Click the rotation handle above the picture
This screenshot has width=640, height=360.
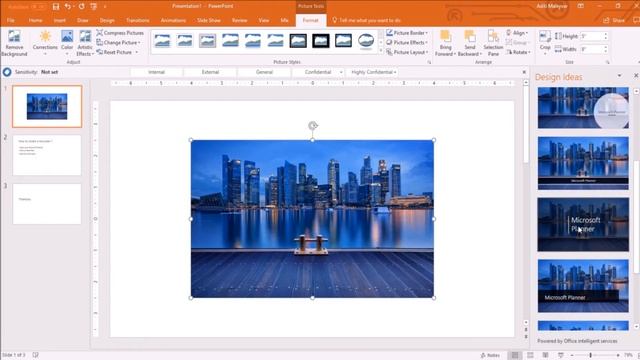(313, 126)
